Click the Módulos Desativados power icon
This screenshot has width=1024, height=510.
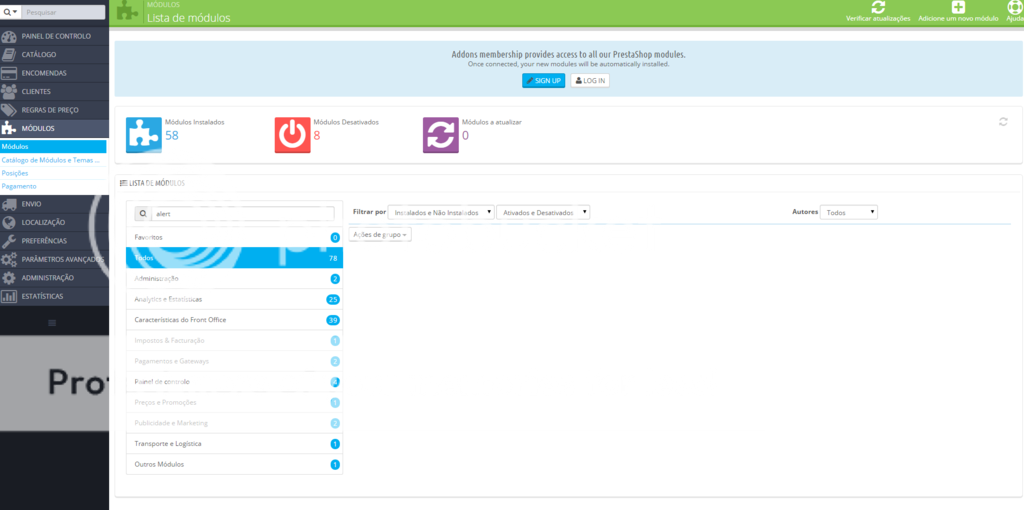(x=293, y=135)
